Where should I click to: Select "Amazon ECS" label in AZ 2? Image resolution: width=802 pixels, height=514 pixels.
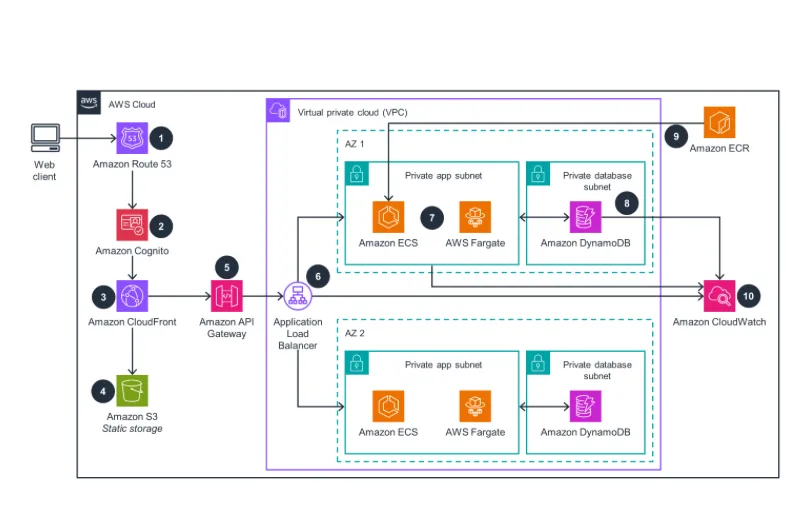(x=388, y=433)
